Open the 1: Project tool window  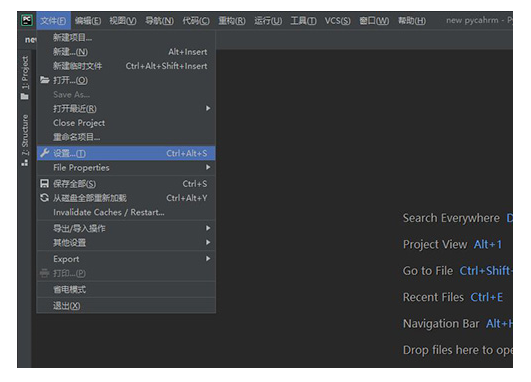click(25, 78)
